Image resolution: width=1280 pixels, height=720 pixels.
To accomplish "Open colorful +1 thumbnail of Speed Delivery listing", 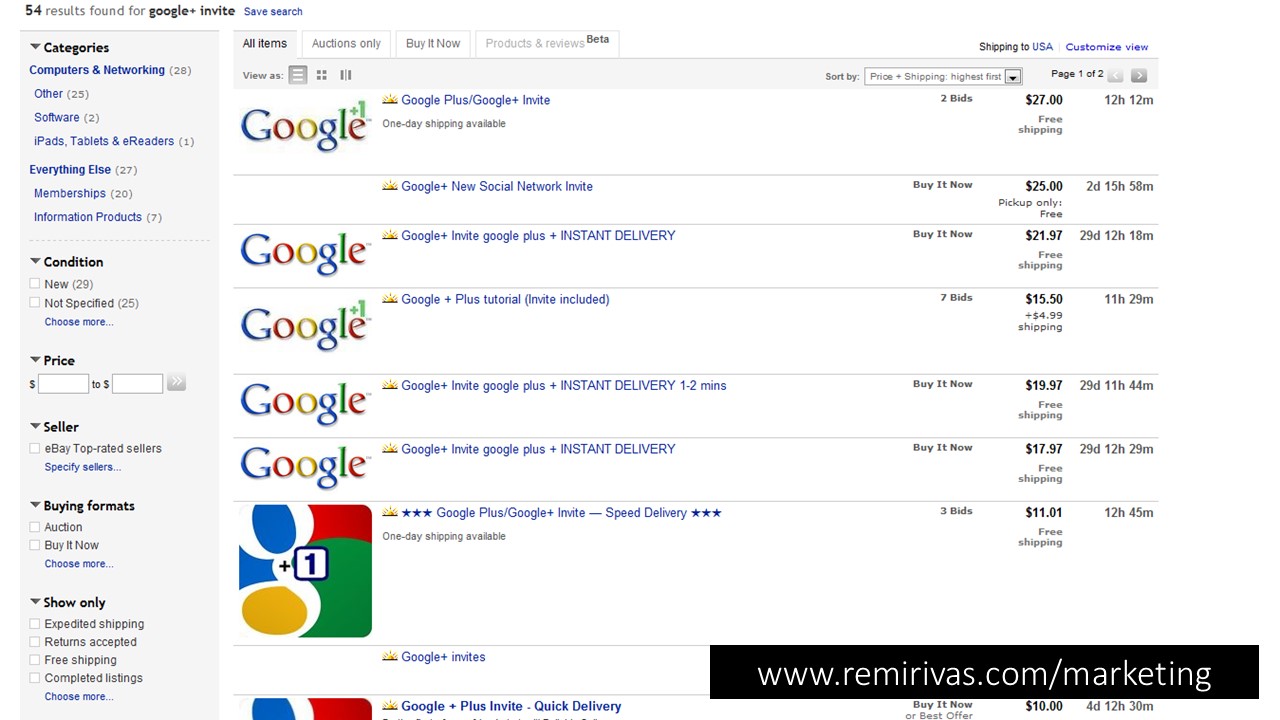I will click(x=305, y=571).
